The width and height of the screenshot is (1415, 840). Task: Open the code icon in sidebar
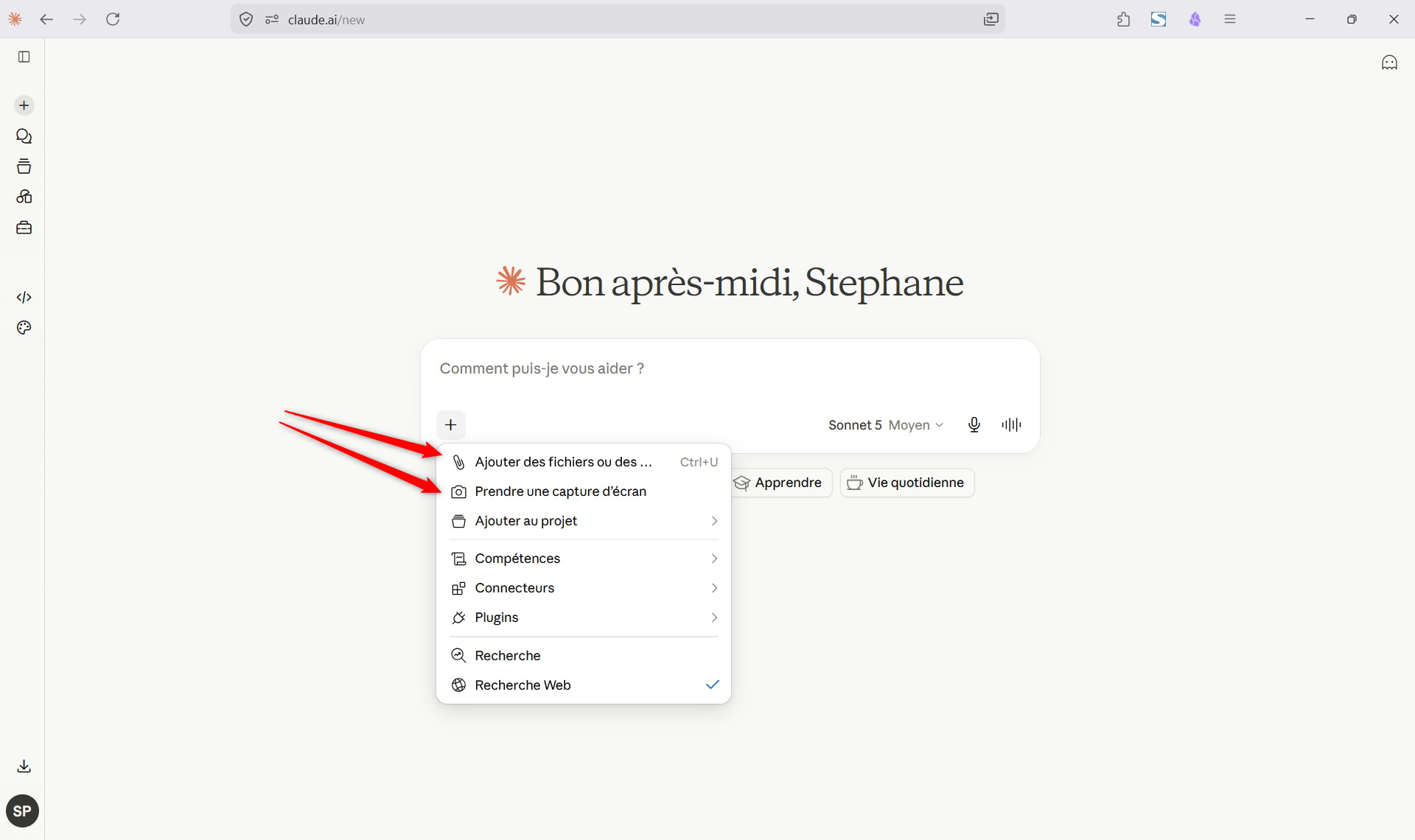[x=24, y=297]
